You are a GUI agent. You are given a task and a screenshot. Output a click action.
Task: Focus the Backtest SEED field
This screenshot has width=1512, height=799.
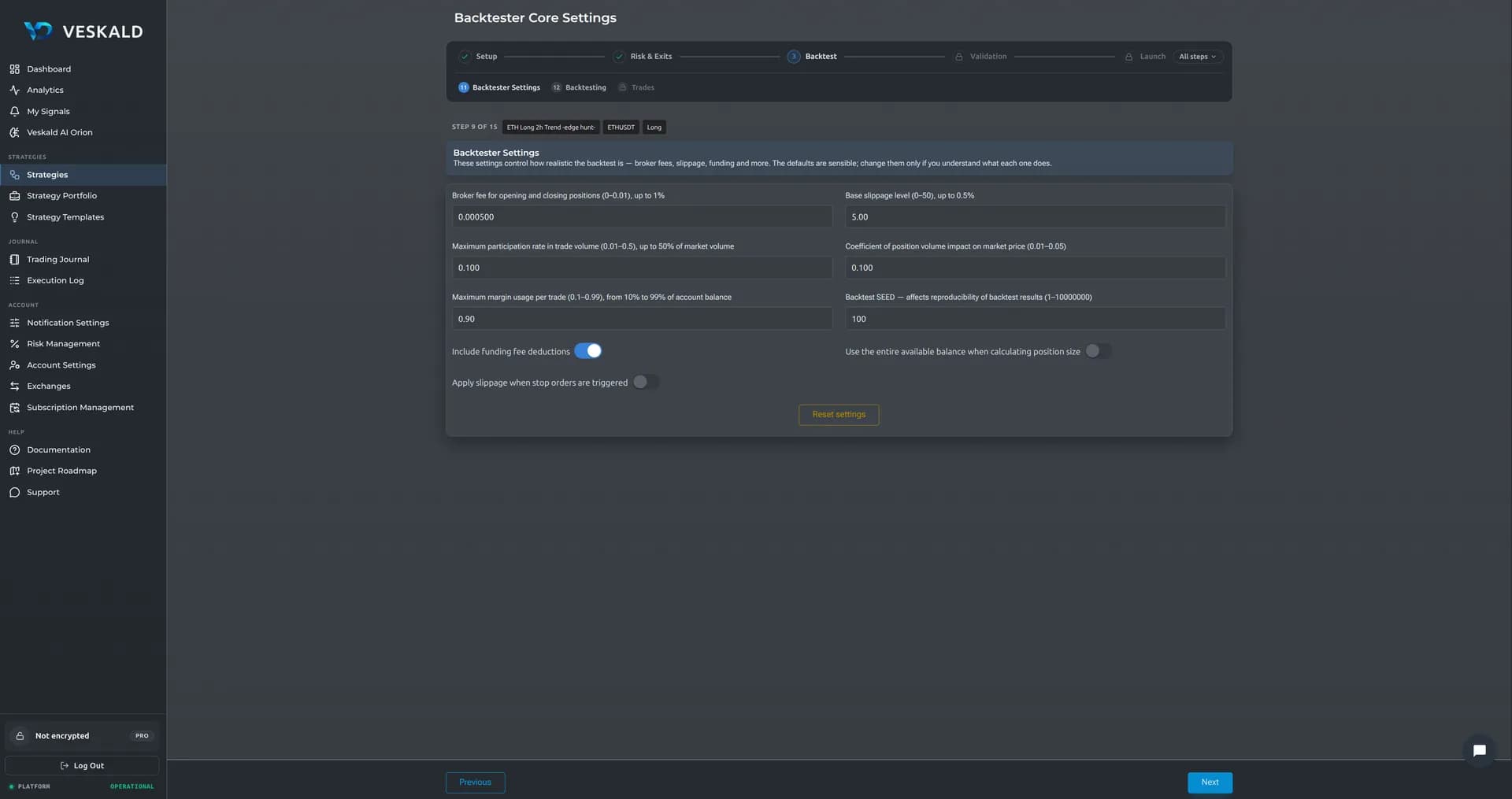click(x=1035, y=319)
